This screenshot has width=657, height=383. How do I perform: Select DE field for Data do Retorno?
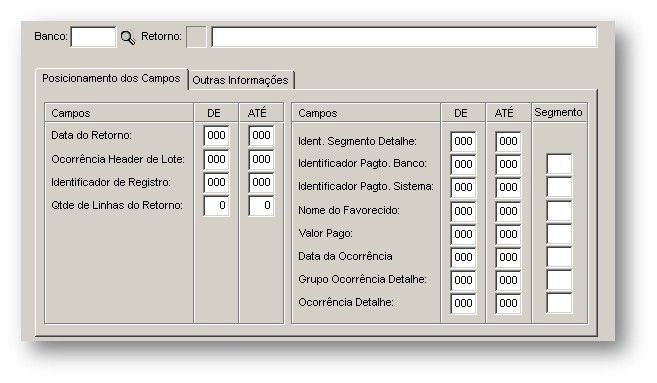[216, 136]
